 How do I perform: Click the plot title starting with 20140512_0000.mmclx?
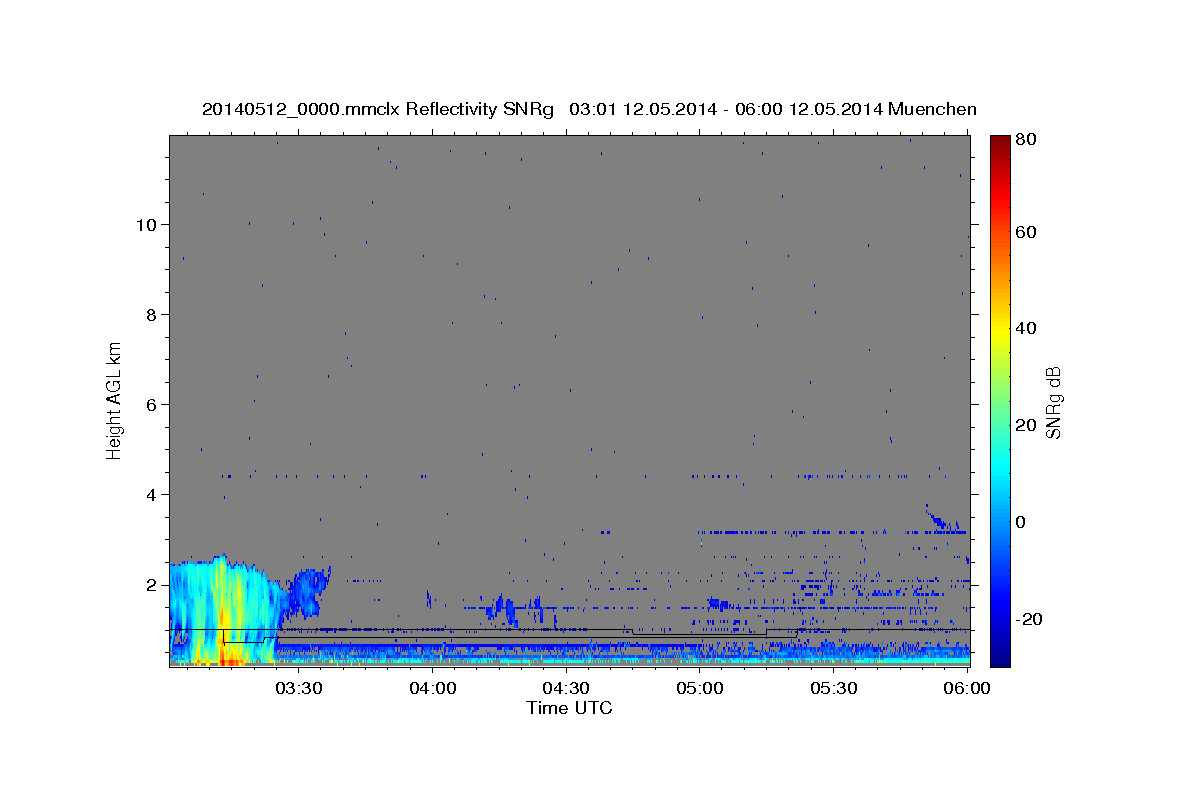pos(589,109)
